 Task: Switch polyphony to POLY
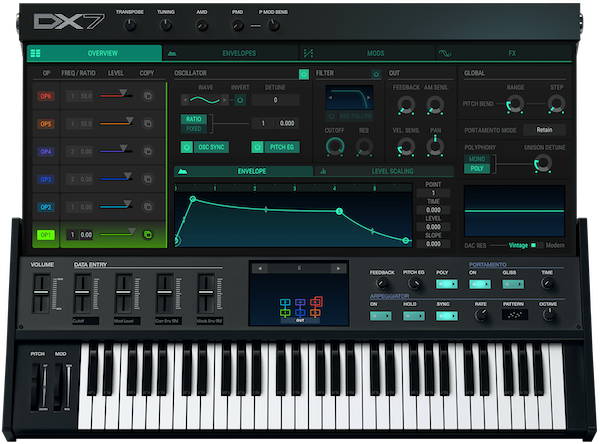tap(477, 168)
